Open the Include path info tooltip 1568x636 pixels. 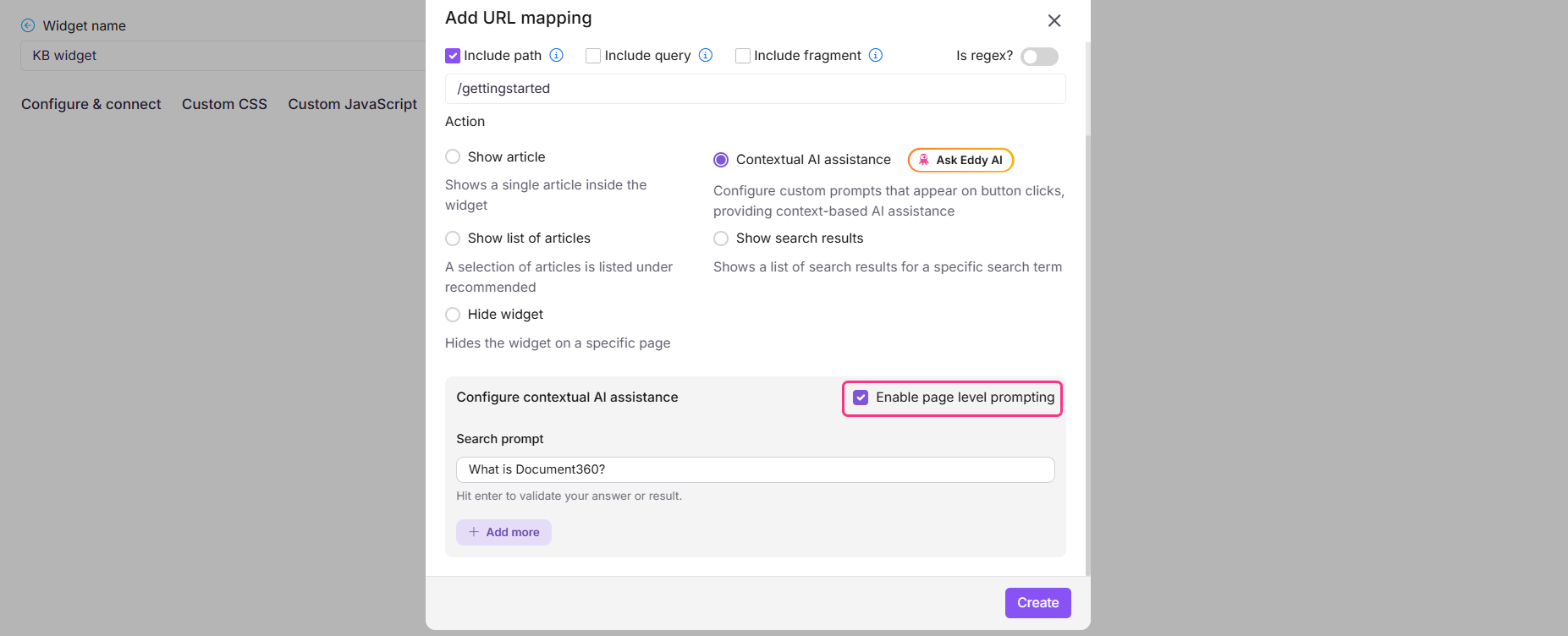click(x=557, y=55)
